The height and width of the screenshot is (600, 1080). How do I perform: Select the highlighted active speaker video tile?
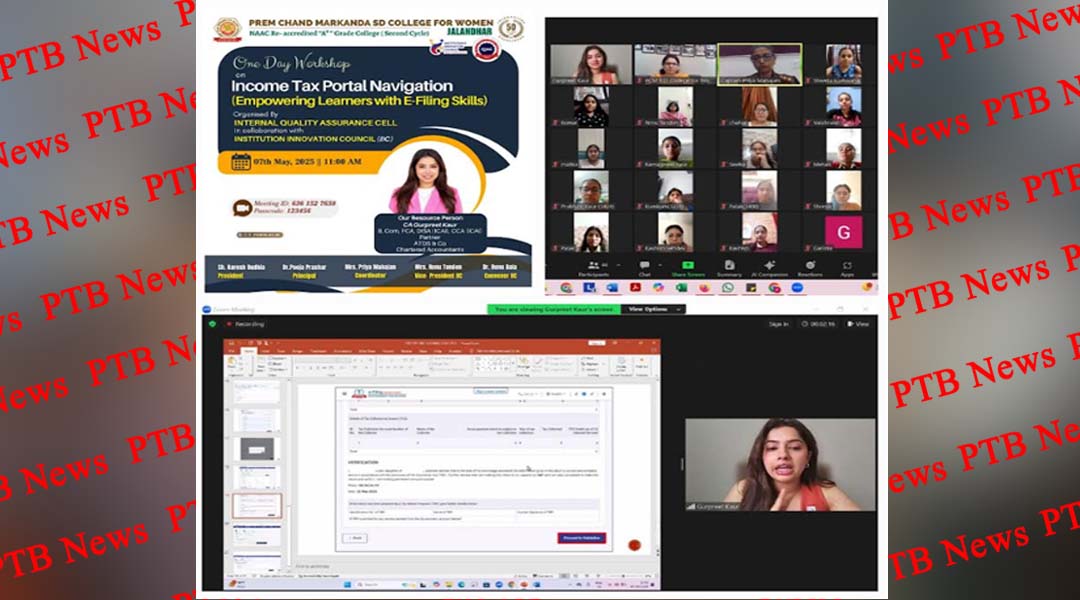(x=759, y=64)
